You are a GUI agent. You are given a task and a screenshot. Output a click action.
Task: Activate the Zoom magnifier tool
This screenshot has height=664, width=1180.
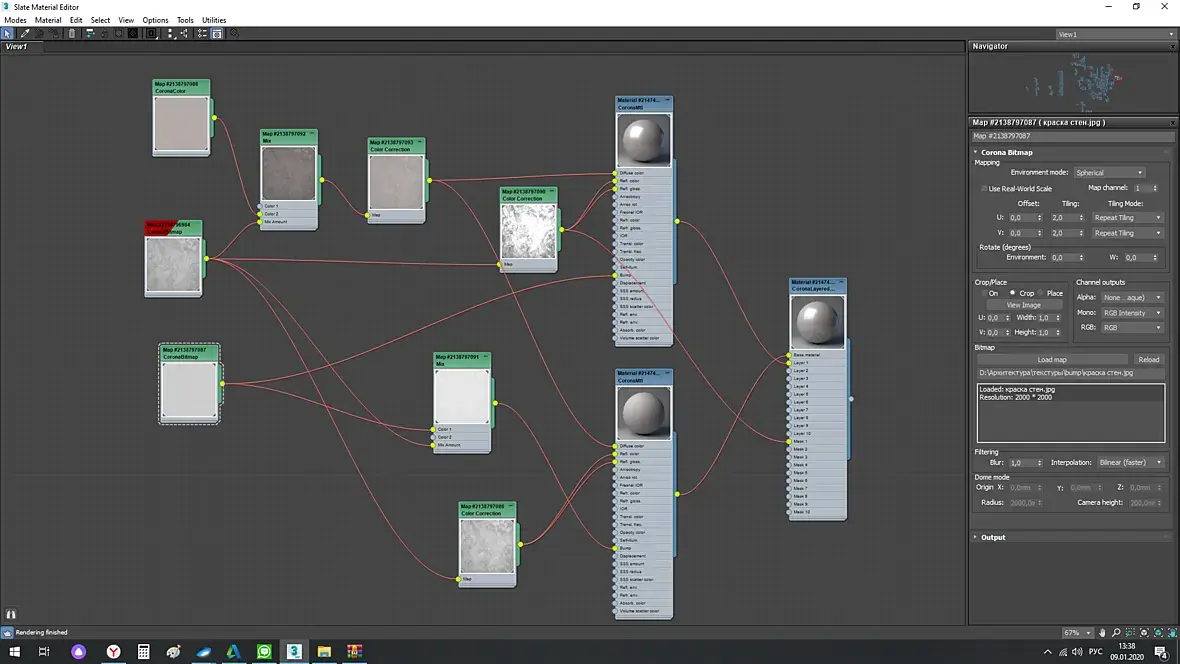1116,632
